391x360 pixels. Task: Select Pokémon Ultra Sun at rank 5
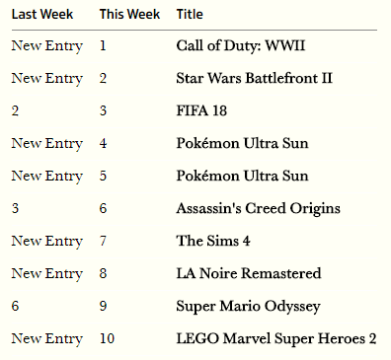(x=242, y=176)
